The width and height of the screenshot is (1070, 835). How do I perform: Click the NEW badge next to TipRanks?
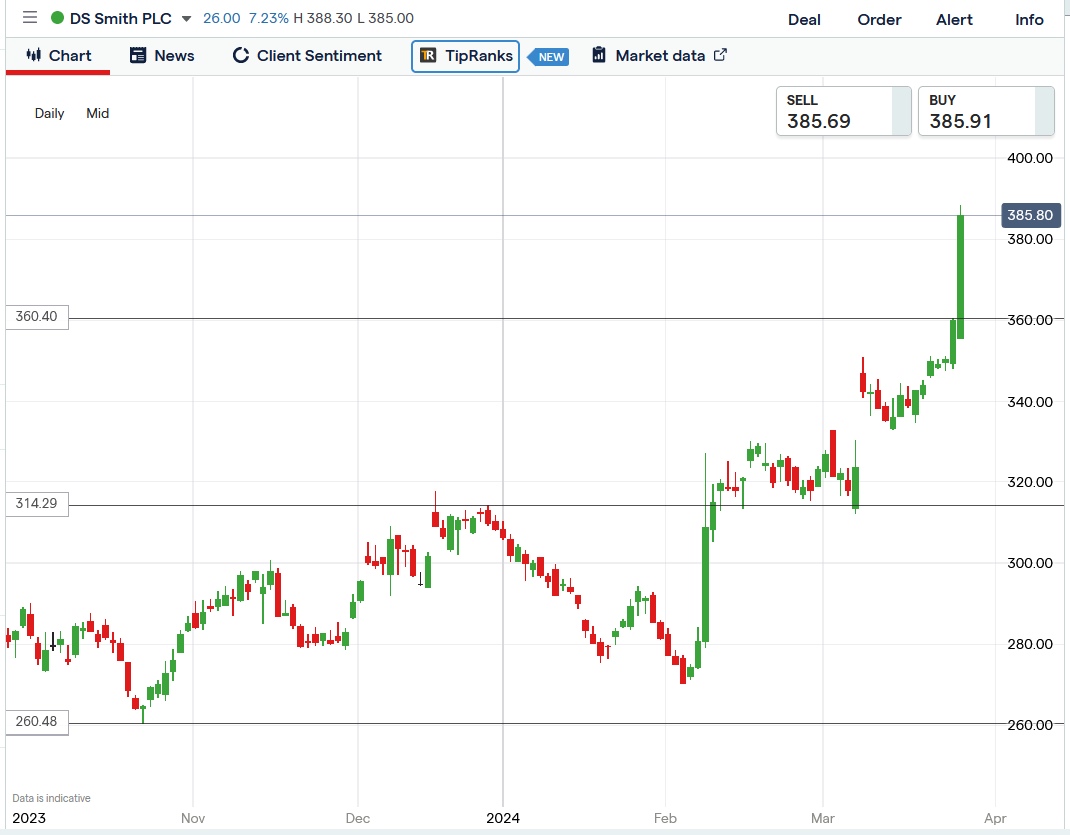pos(549,57)
